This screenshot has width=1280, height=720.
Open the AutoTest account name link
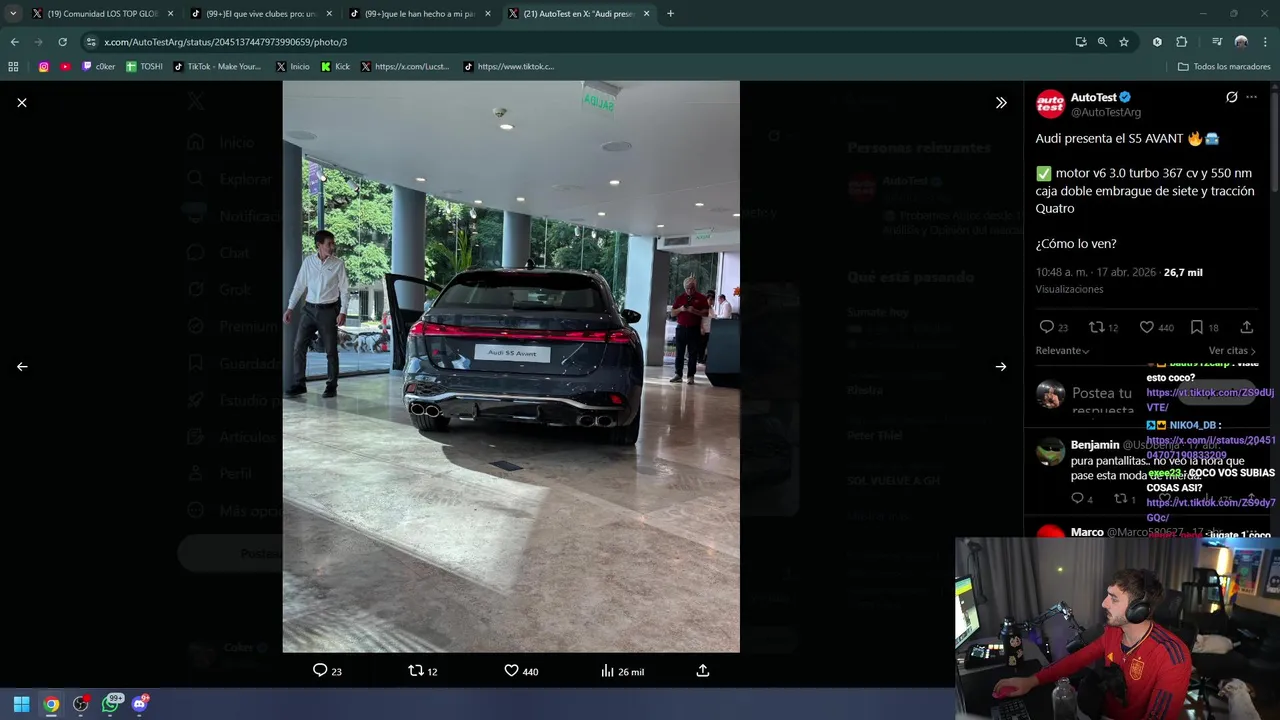coord(1093,97)
